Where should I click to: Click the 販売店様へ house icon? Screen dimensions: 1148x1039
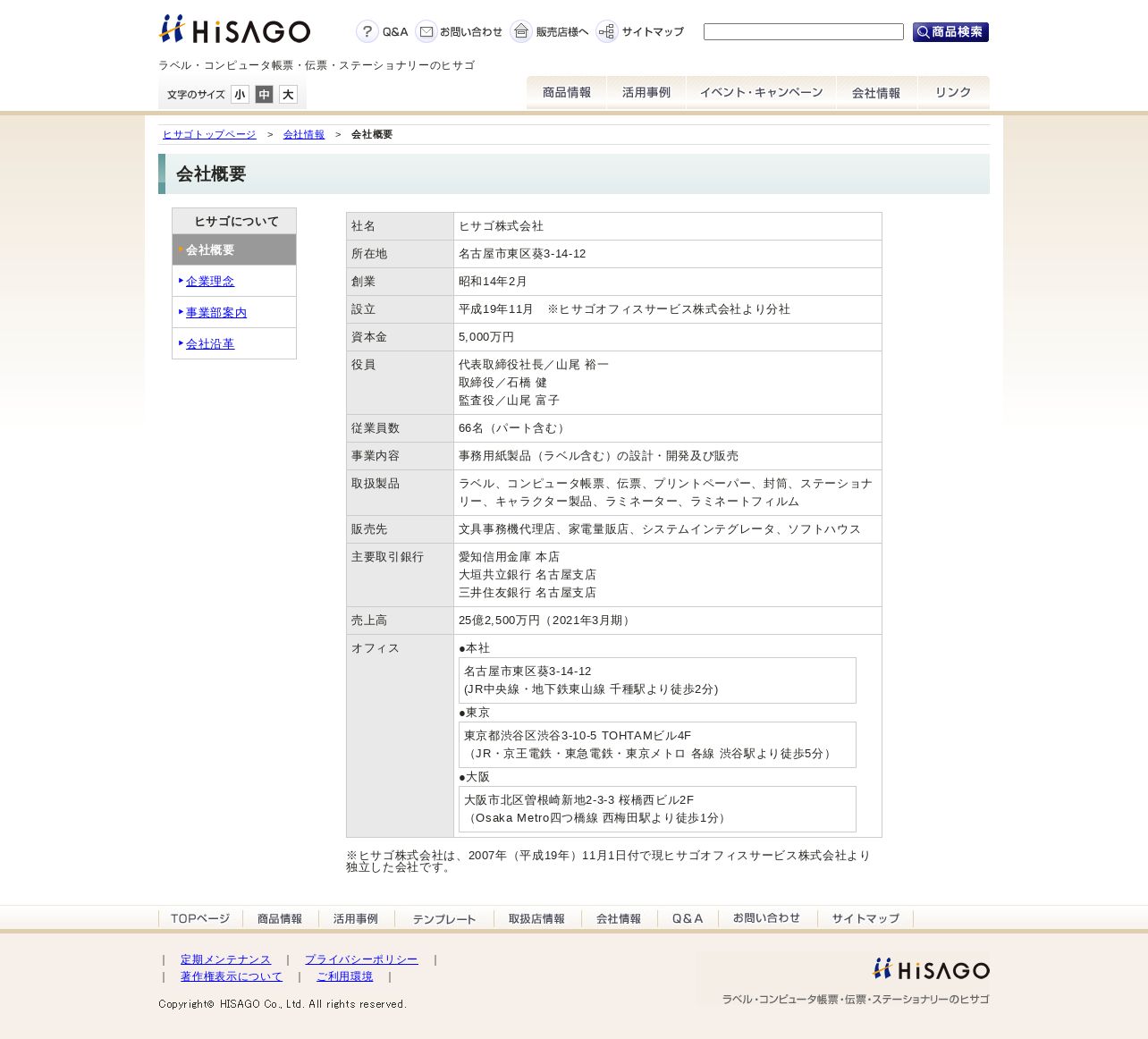(521, 32)
